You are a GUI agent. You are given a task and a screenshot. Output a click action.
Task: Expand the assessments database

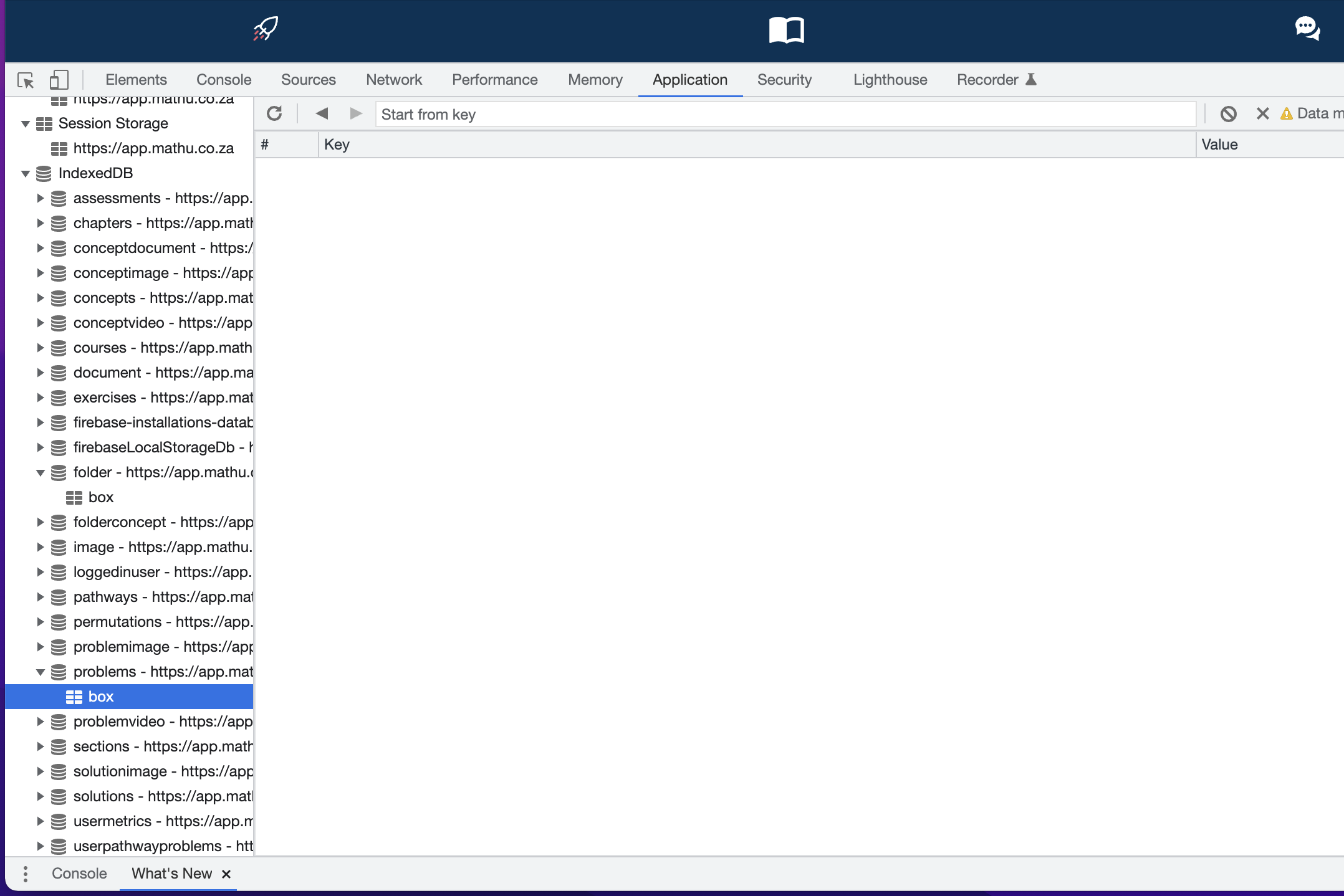click(41, 198)
